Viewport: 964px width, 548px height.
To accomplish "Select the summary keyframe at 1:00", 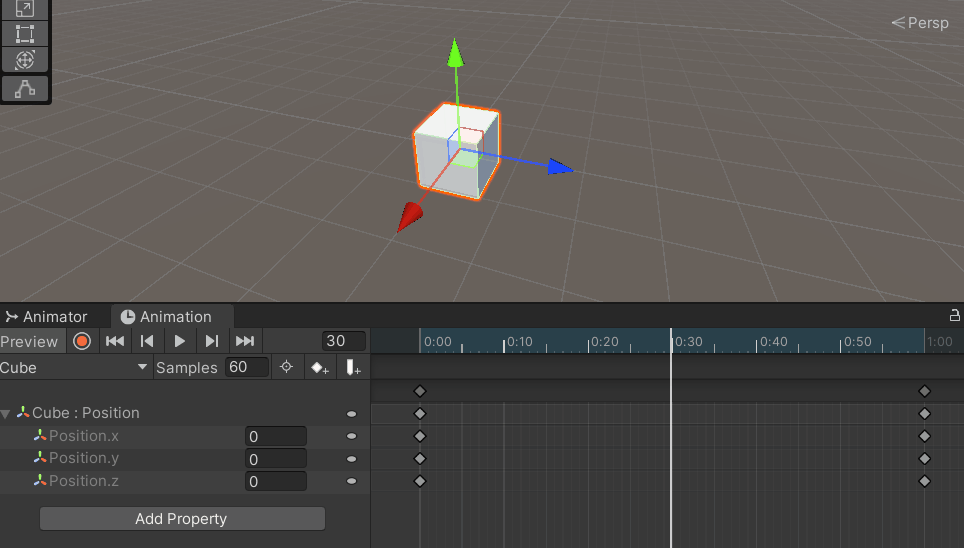I will tap(925, 391).
